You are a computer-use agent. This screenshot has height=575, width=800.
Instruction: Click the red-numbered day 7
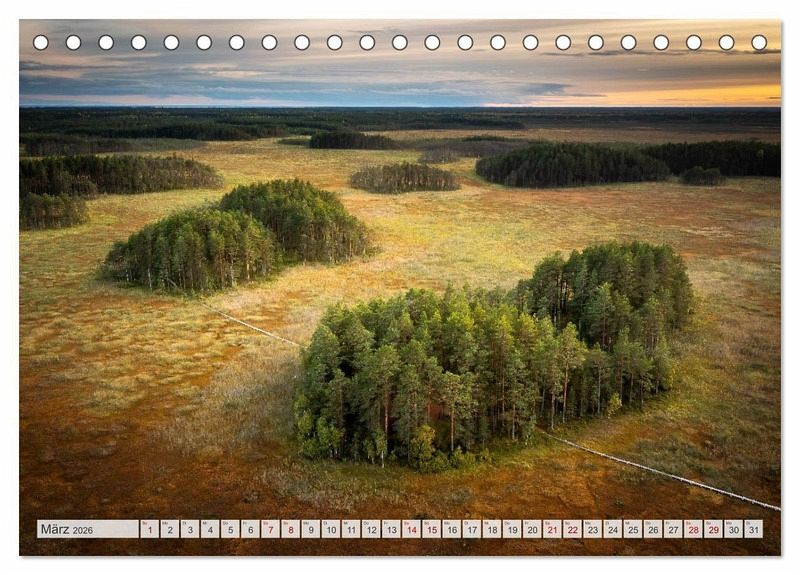pos(270,529)
